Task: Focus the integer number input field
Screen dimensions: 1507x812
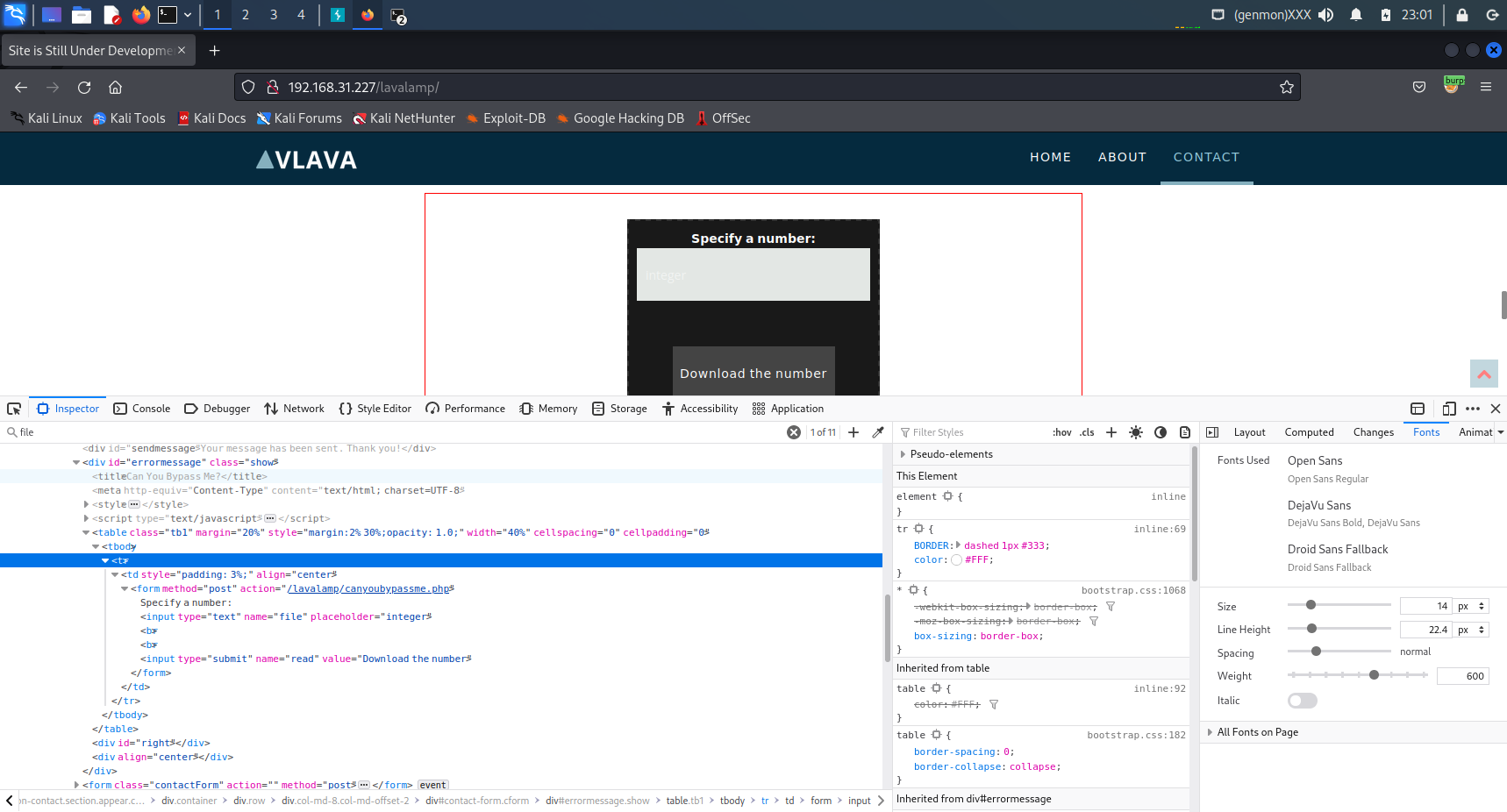Action: point(753,274)
